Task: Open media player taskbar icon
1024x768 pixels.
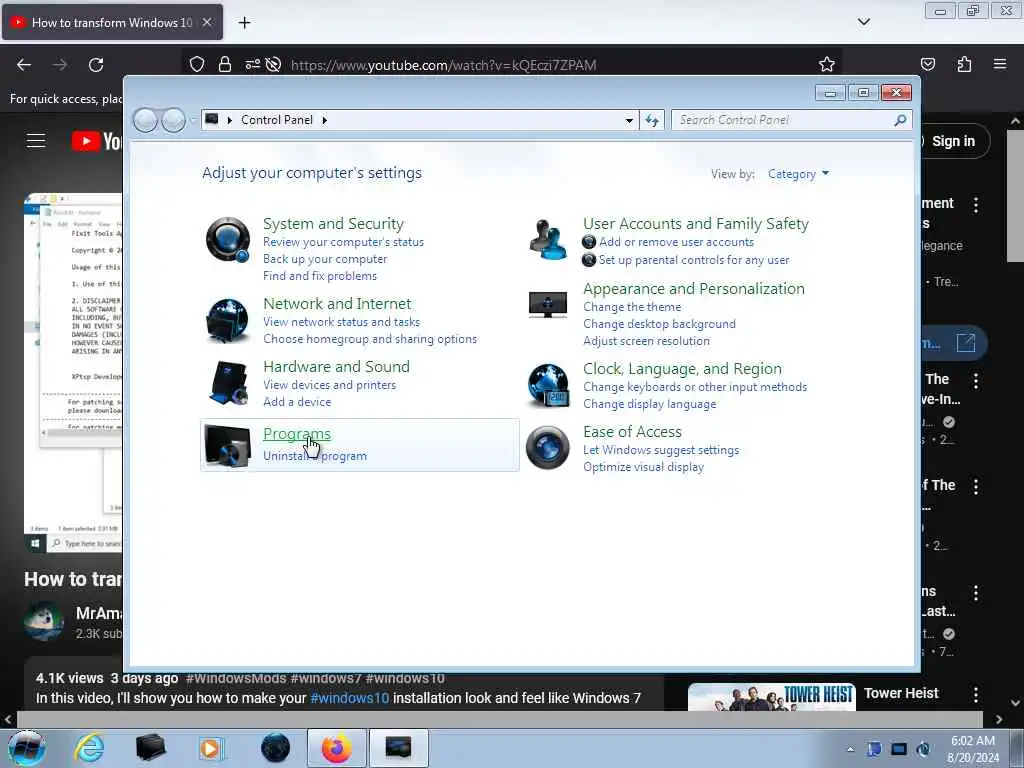Action: coord(212,748)
